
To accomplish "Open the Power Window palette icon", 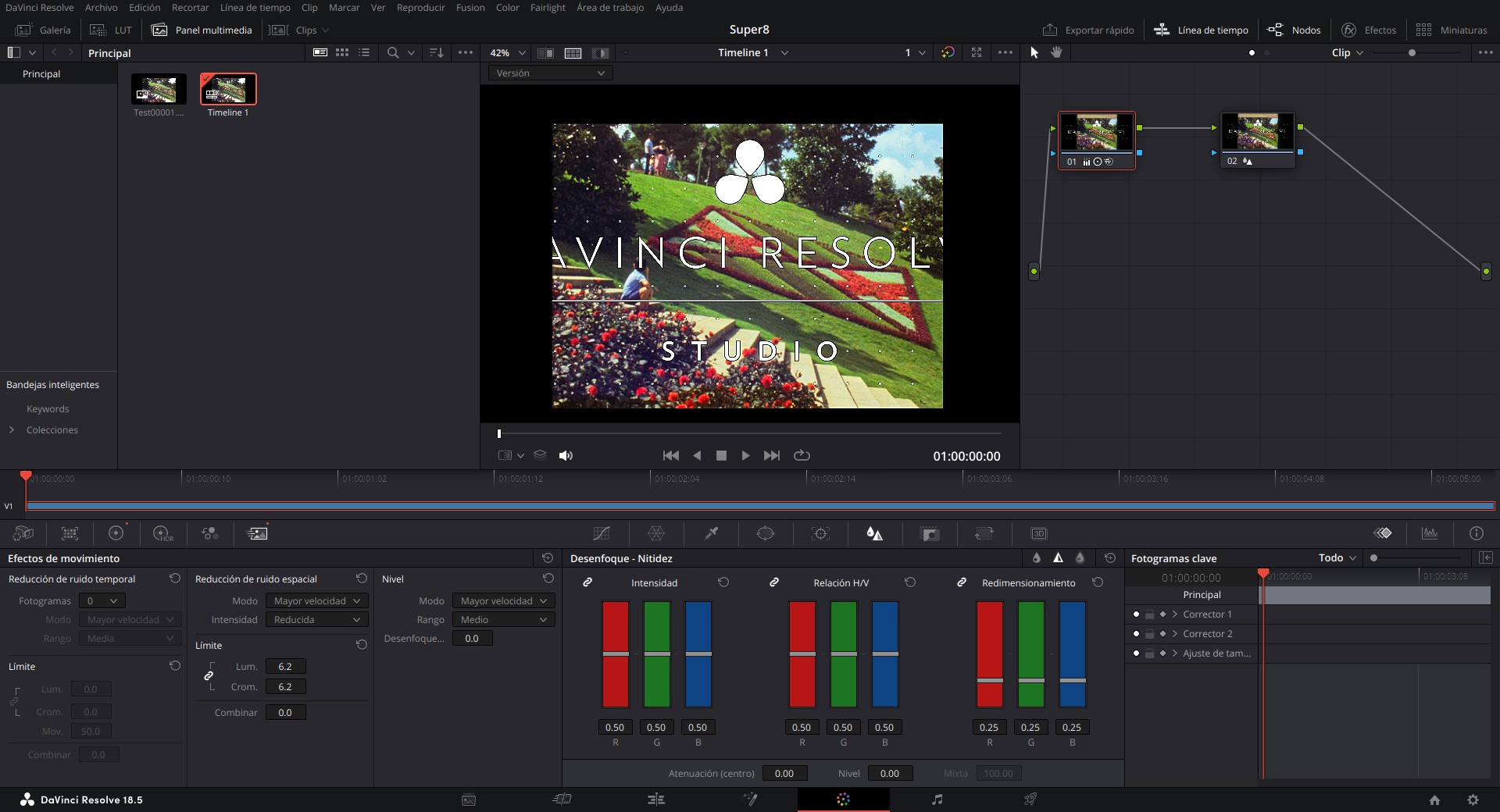I will 766,533.
